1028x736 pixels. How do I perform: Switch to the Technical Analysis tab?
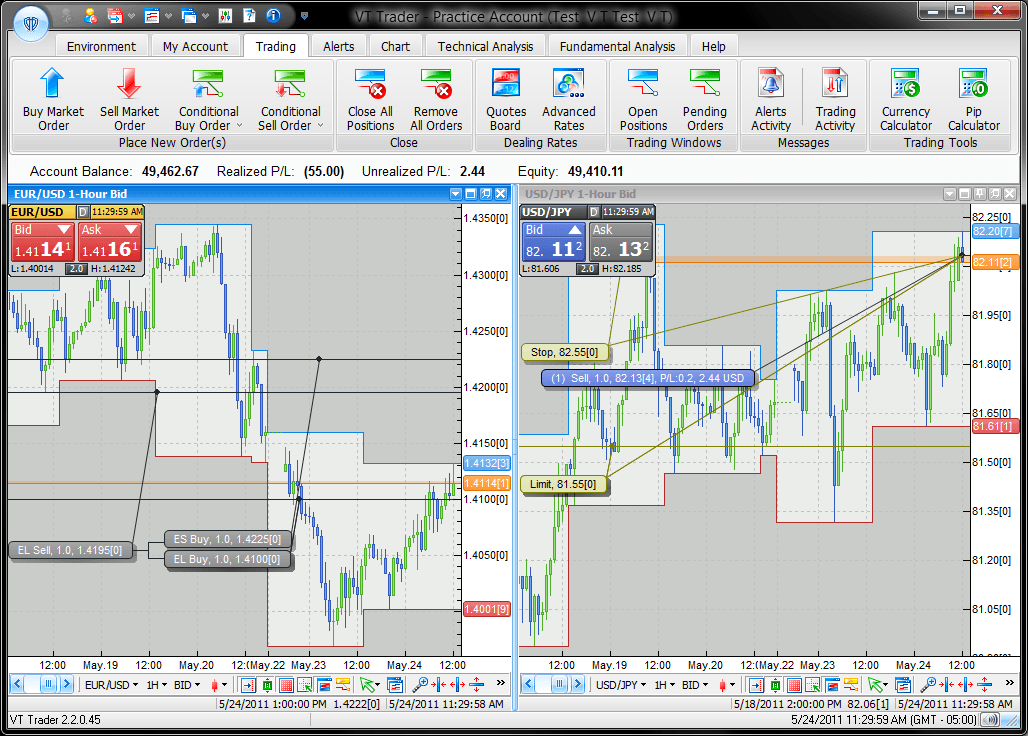point(485,47)
